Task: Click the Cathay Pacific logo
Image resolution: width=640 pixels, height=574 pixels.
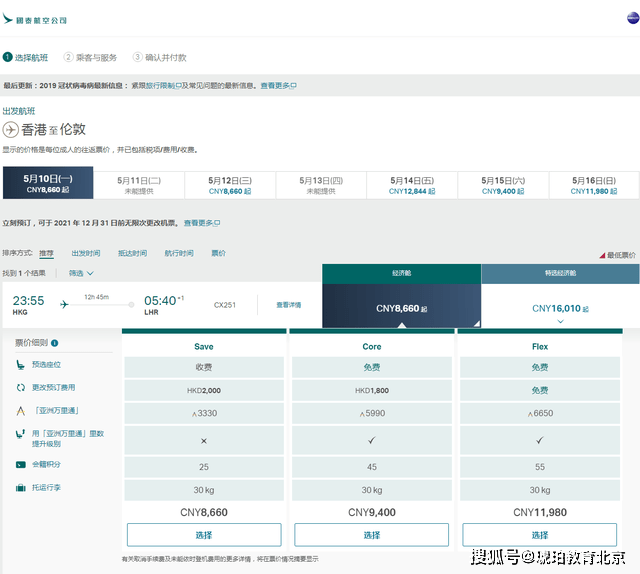Action: pyautogui.click(x=35, y=19)
